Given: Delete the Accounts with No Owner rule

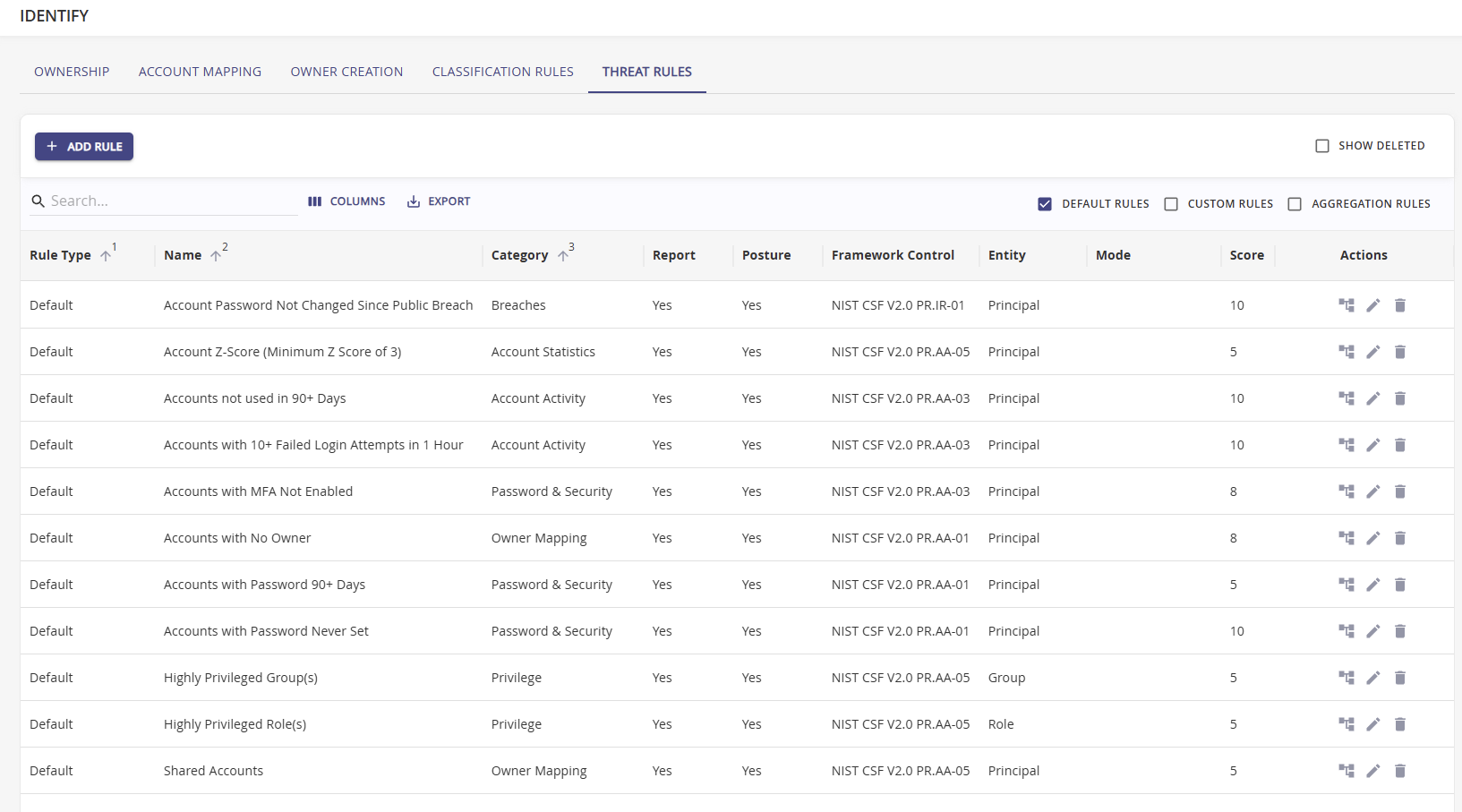Looking at the screenshot, I should [x=1400, y=538].
